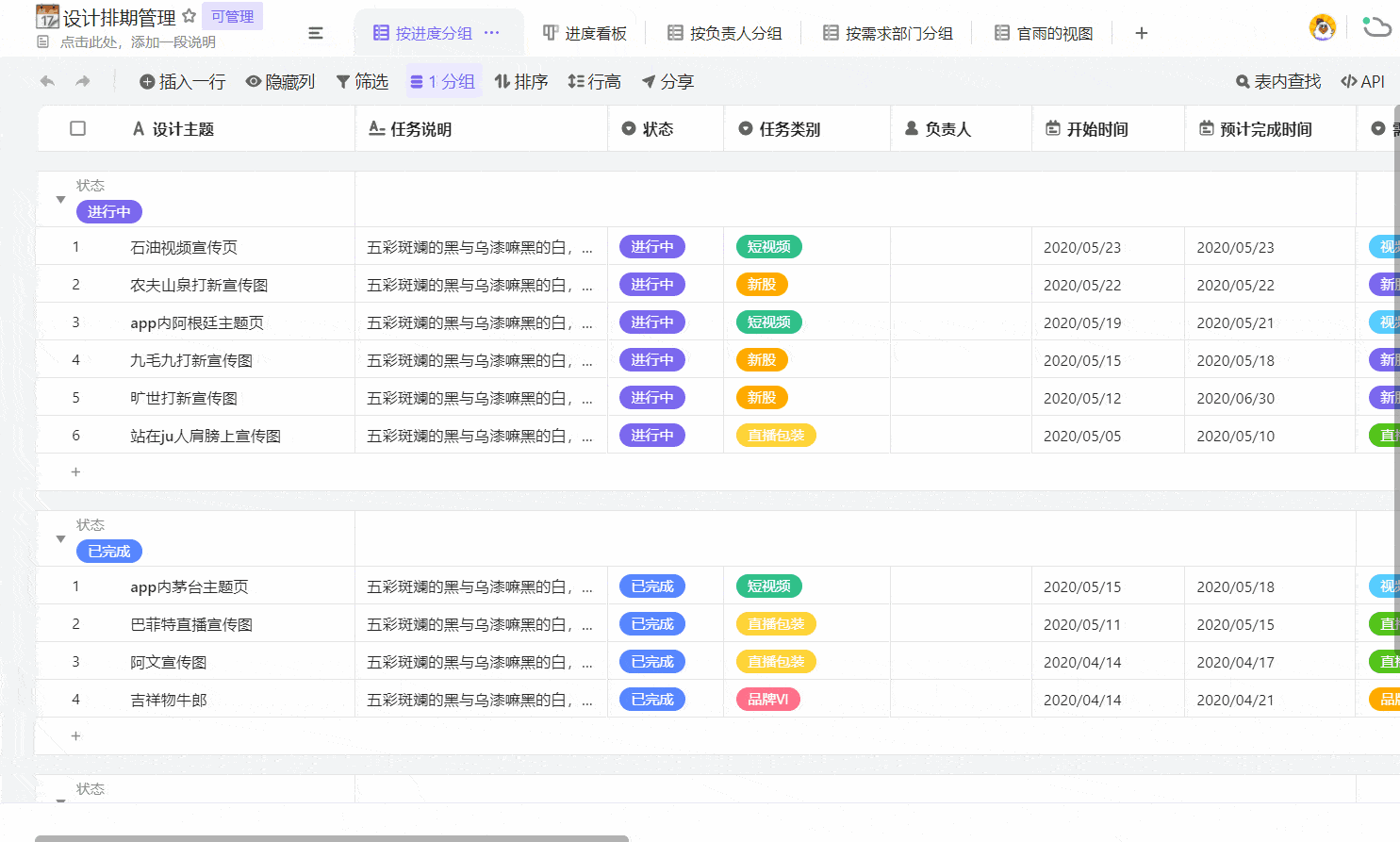Open the user avatar menu
Screen dimensions: 1400x842
1323,27
